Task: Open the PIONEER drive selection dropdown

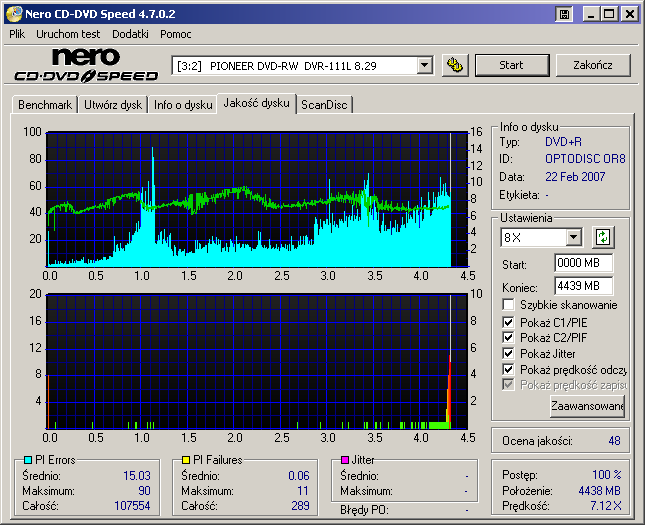Action: 425,65
